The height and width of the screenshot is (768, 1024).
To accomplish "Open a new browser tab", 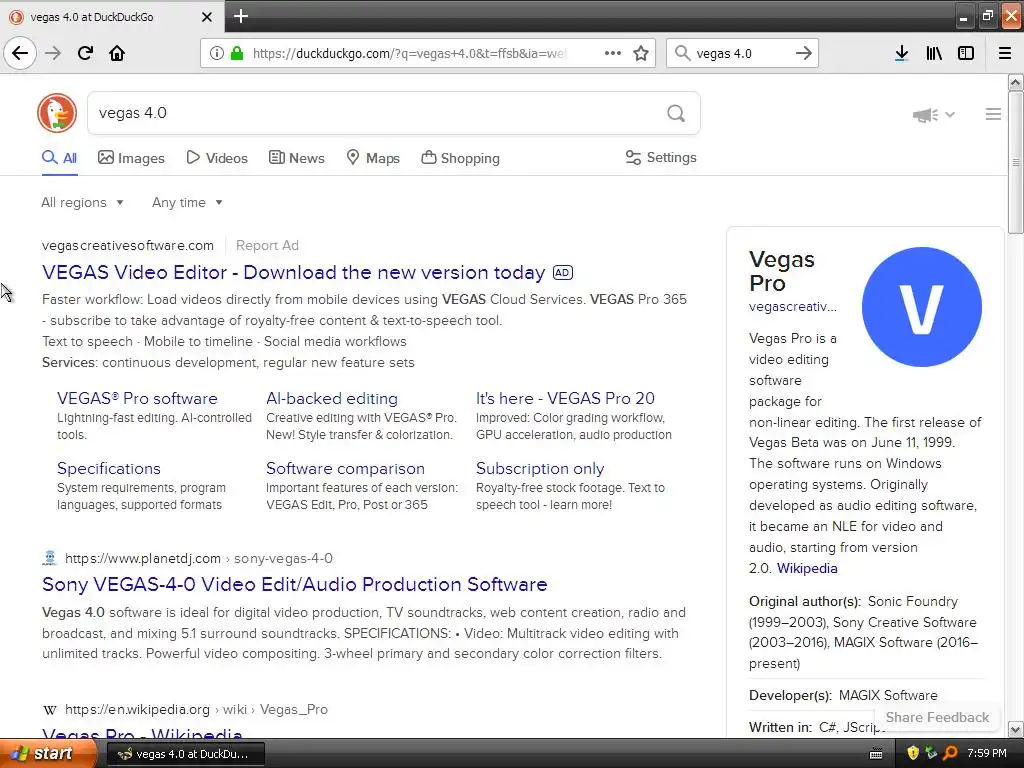I will (x=240, y=16).
